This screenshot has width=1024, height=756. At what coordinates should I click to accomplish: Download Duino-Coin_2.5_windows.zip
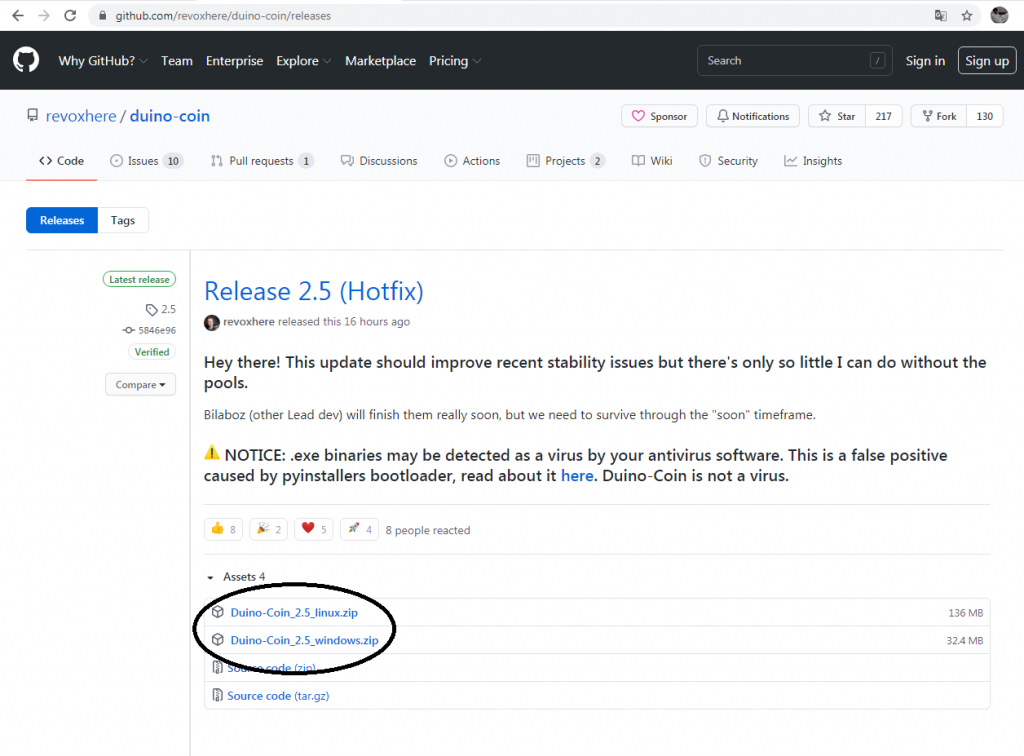pyautogui.click(x=304, y=640)
